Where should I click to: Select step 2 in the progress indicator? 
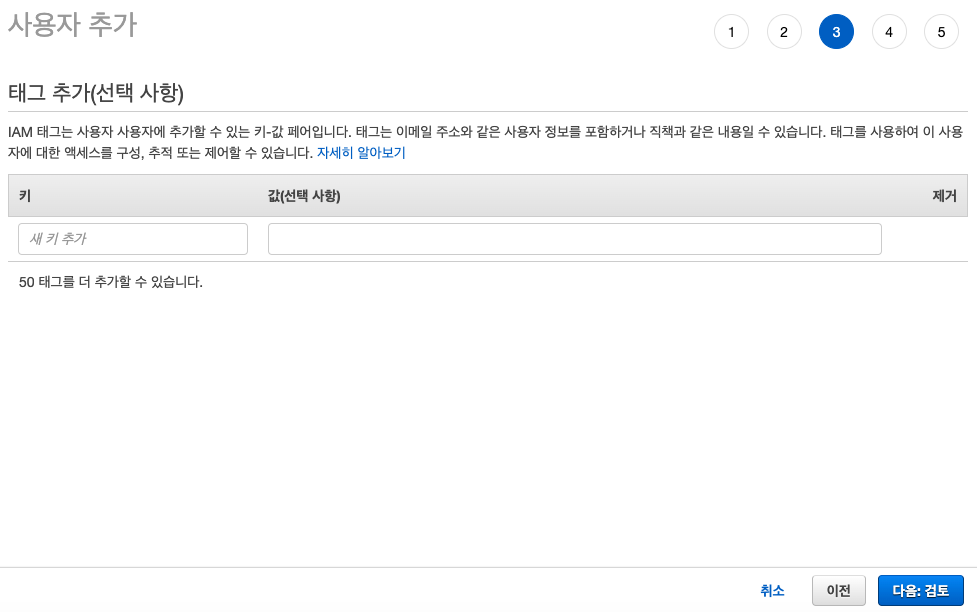[x=784, y=31]
